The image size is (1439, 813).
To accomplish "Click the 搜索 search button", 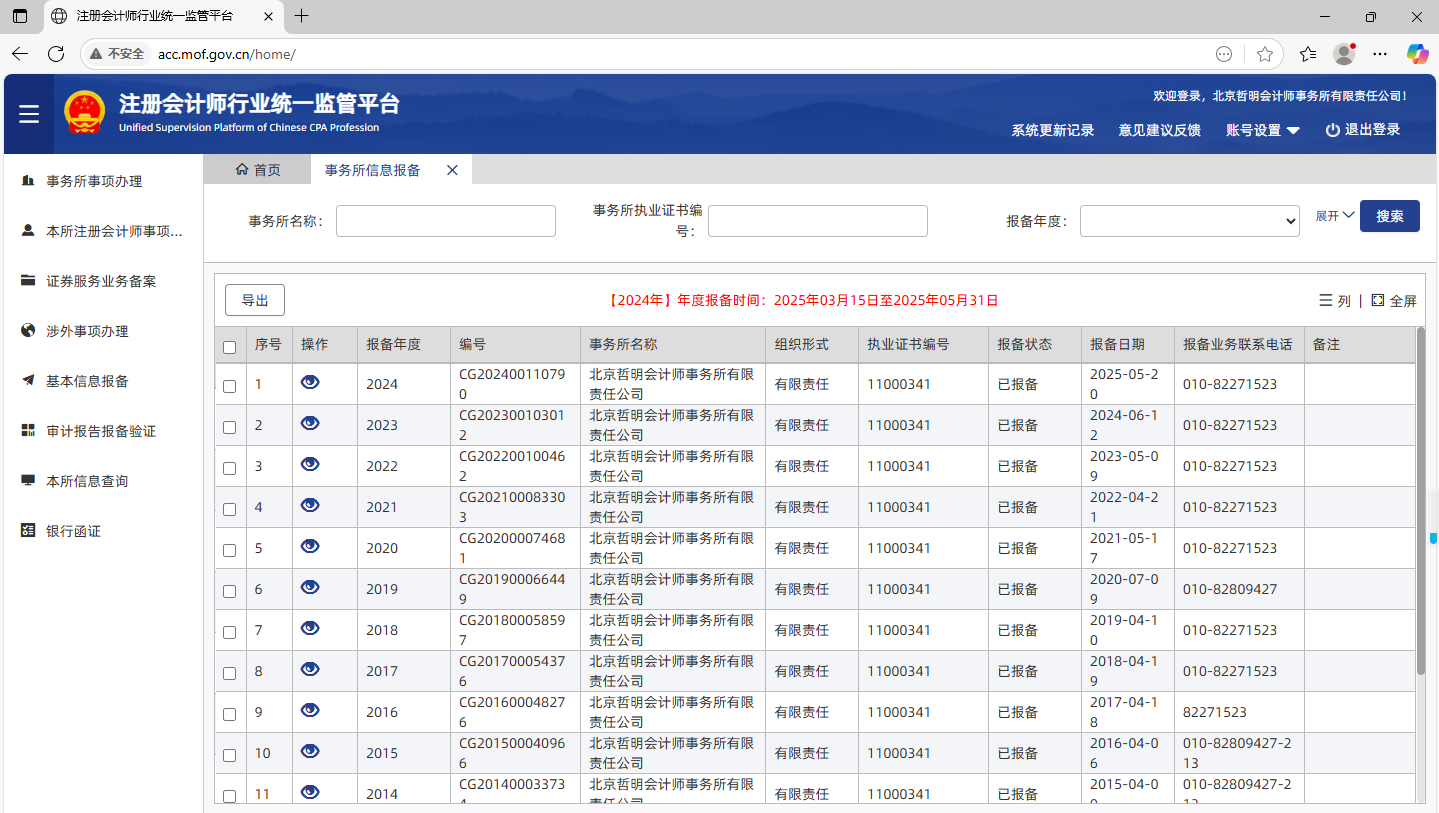I will (x=1389, y=216).
